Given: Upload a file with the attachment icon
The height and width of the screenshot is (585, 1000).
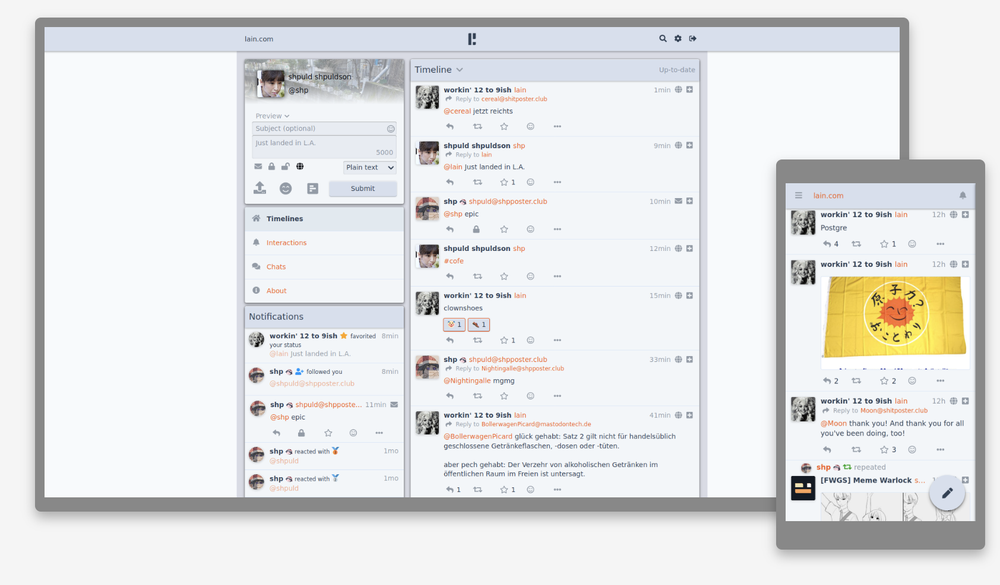Looking at the screenshot, I should (260, 188).
